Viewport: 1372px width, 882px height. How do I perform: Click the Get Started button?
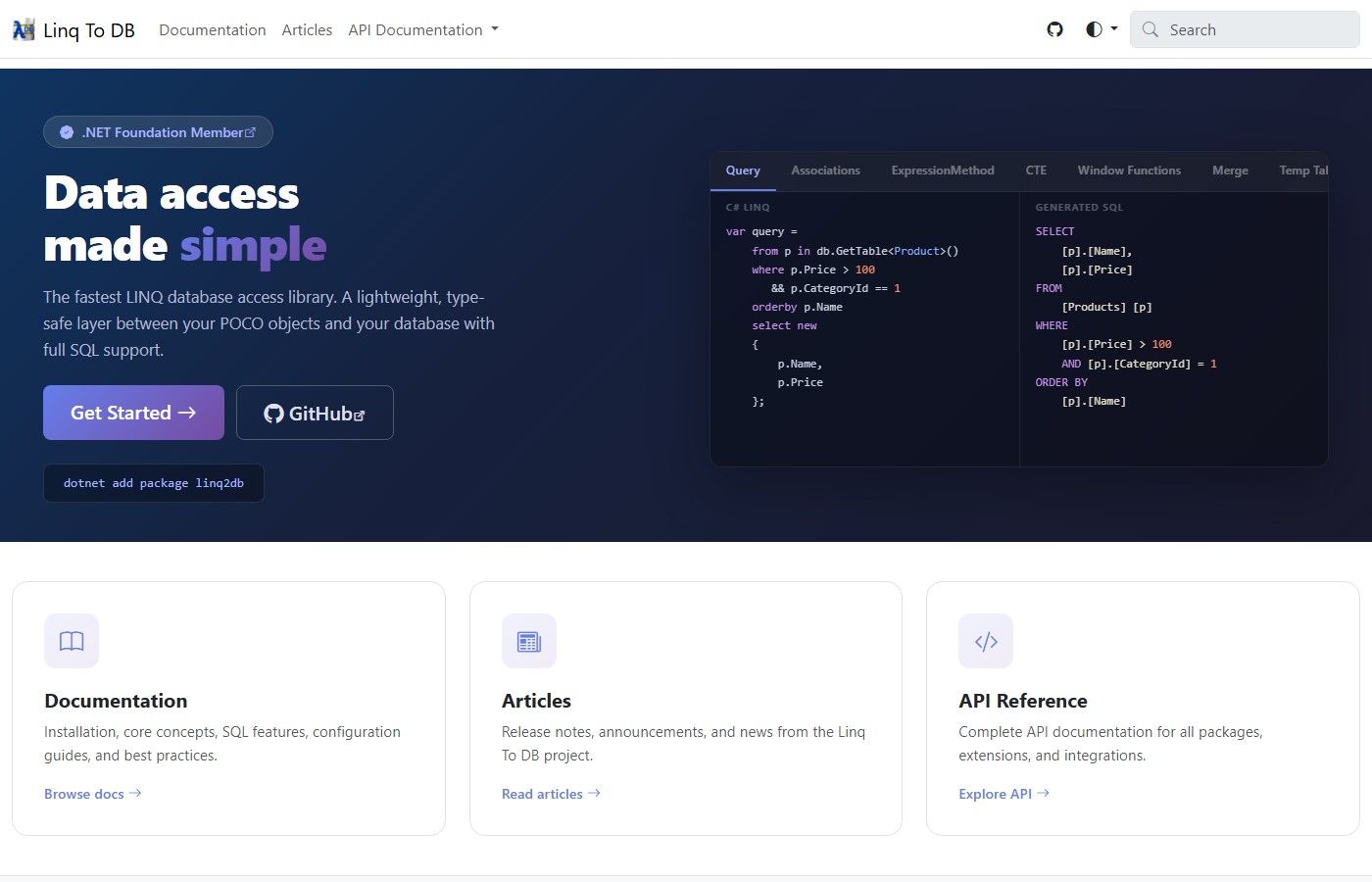click(x=133, y=413)
